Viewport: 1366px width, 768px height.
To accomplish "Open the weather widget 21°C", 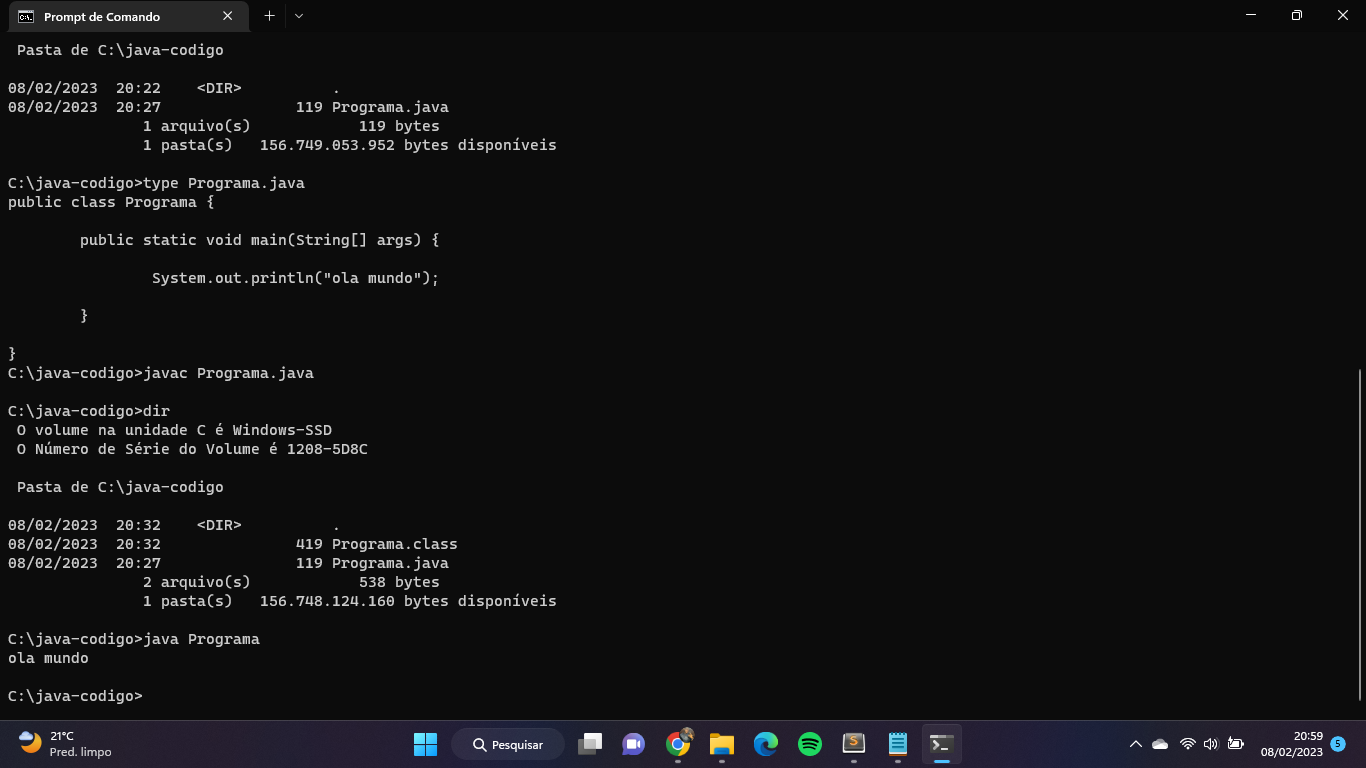I will click(x=66, y=744).
